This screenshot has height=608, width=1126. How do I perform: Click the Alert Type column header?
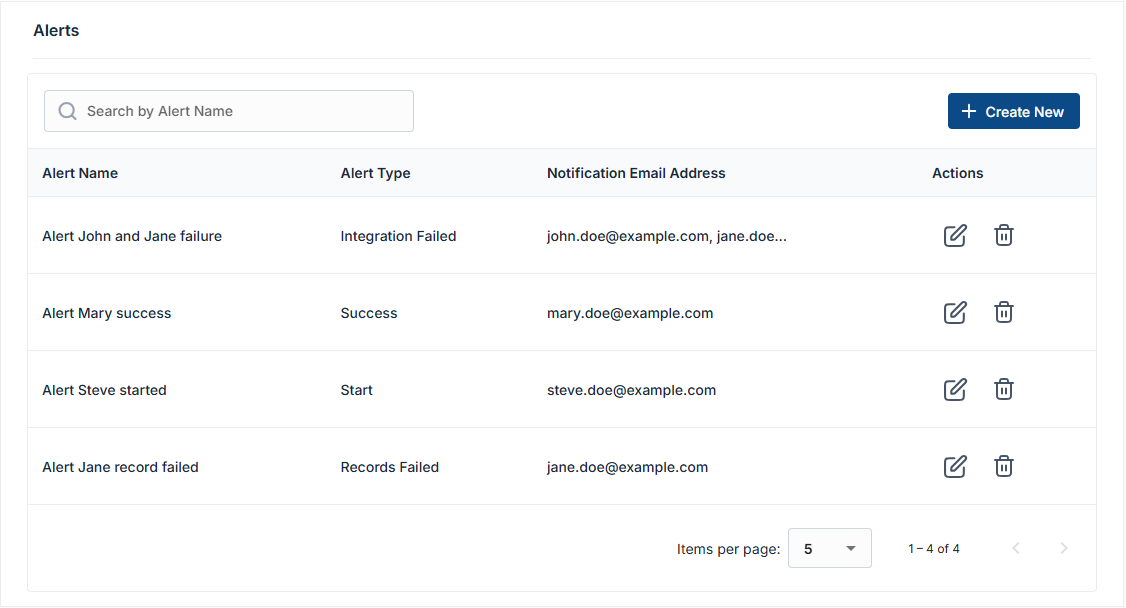tap(375, 173)
